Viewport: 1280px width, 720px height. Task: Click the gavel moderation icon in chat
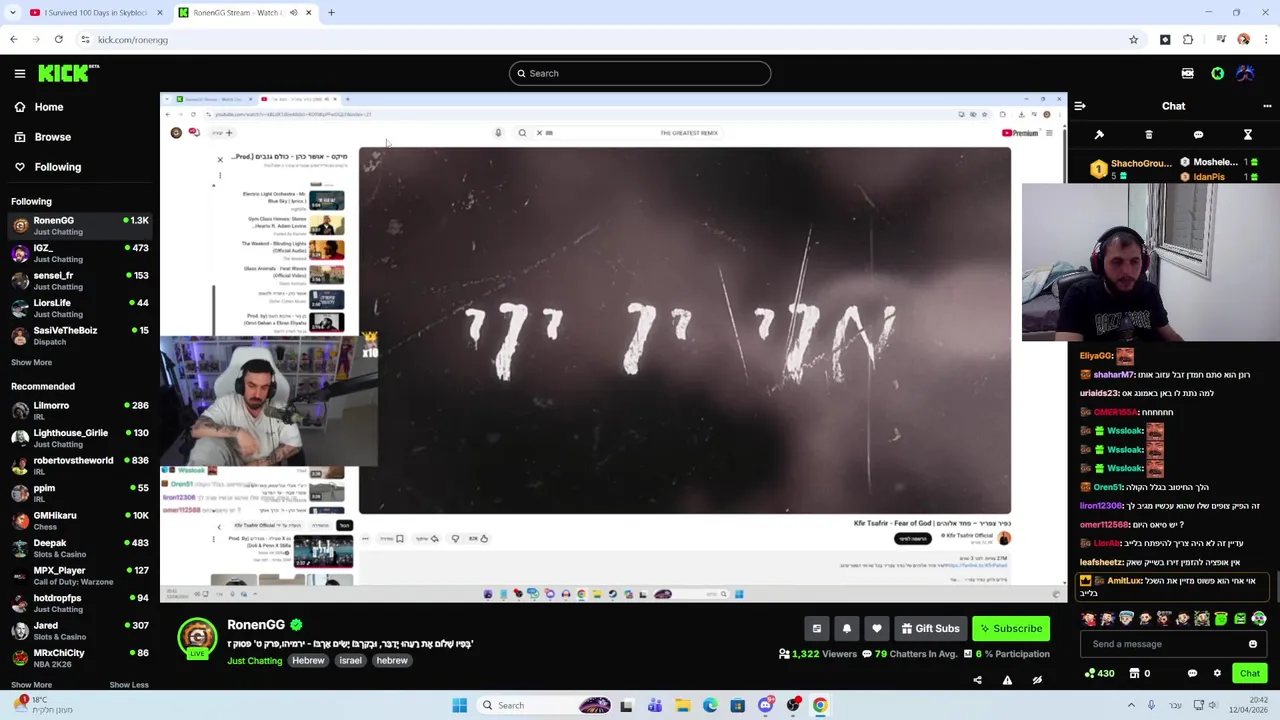[x=1099, y=135]
